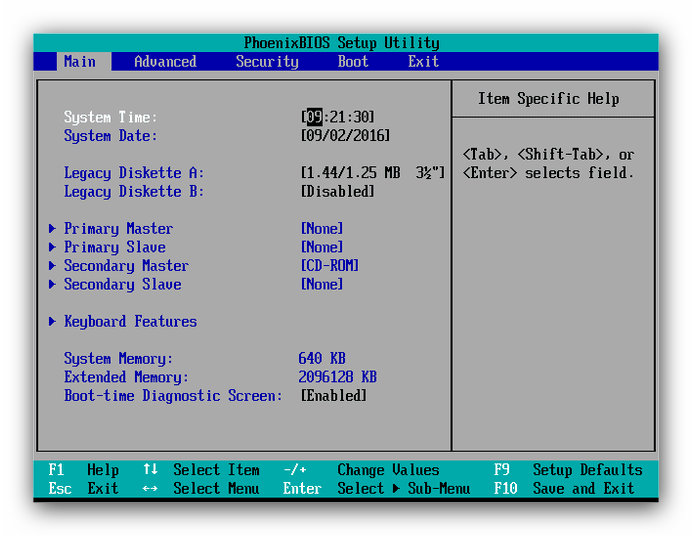Switch to the Security tab

click(x=267, y=61)
